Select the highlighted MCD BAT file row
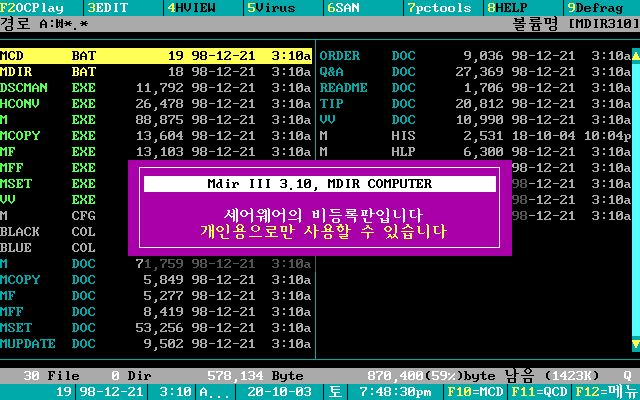640x400 pixels. point(156,56)
